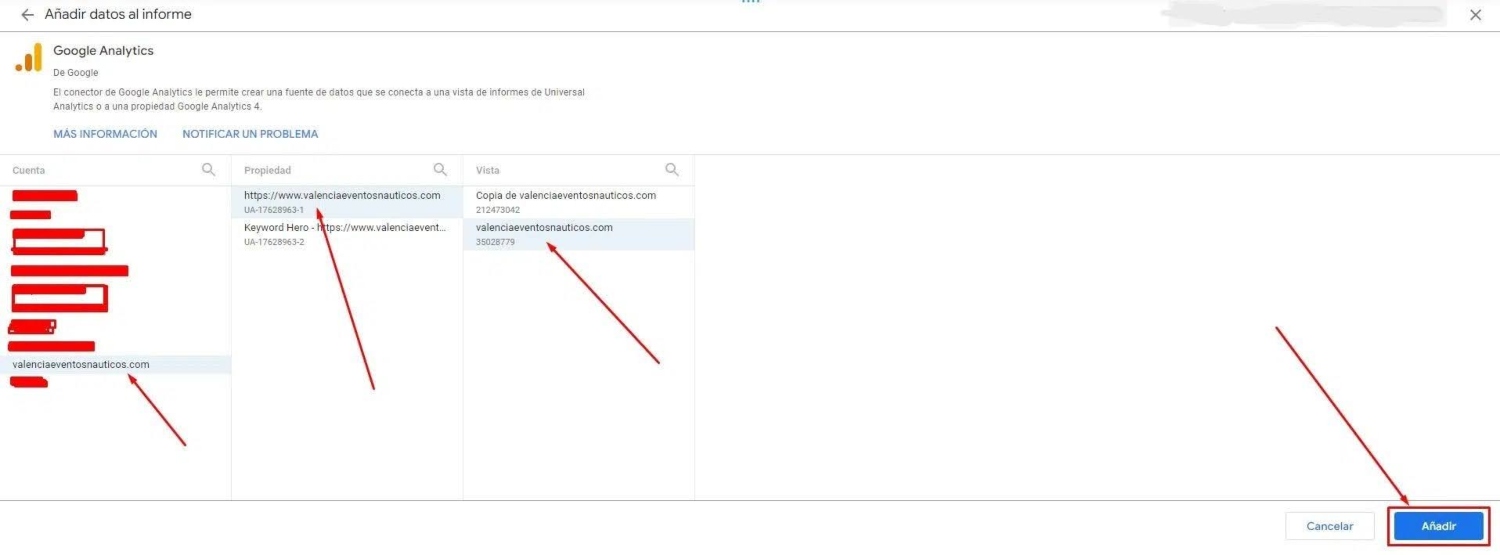
Task: Click the Añadir datos al informe heading
Action: point(118,15)
